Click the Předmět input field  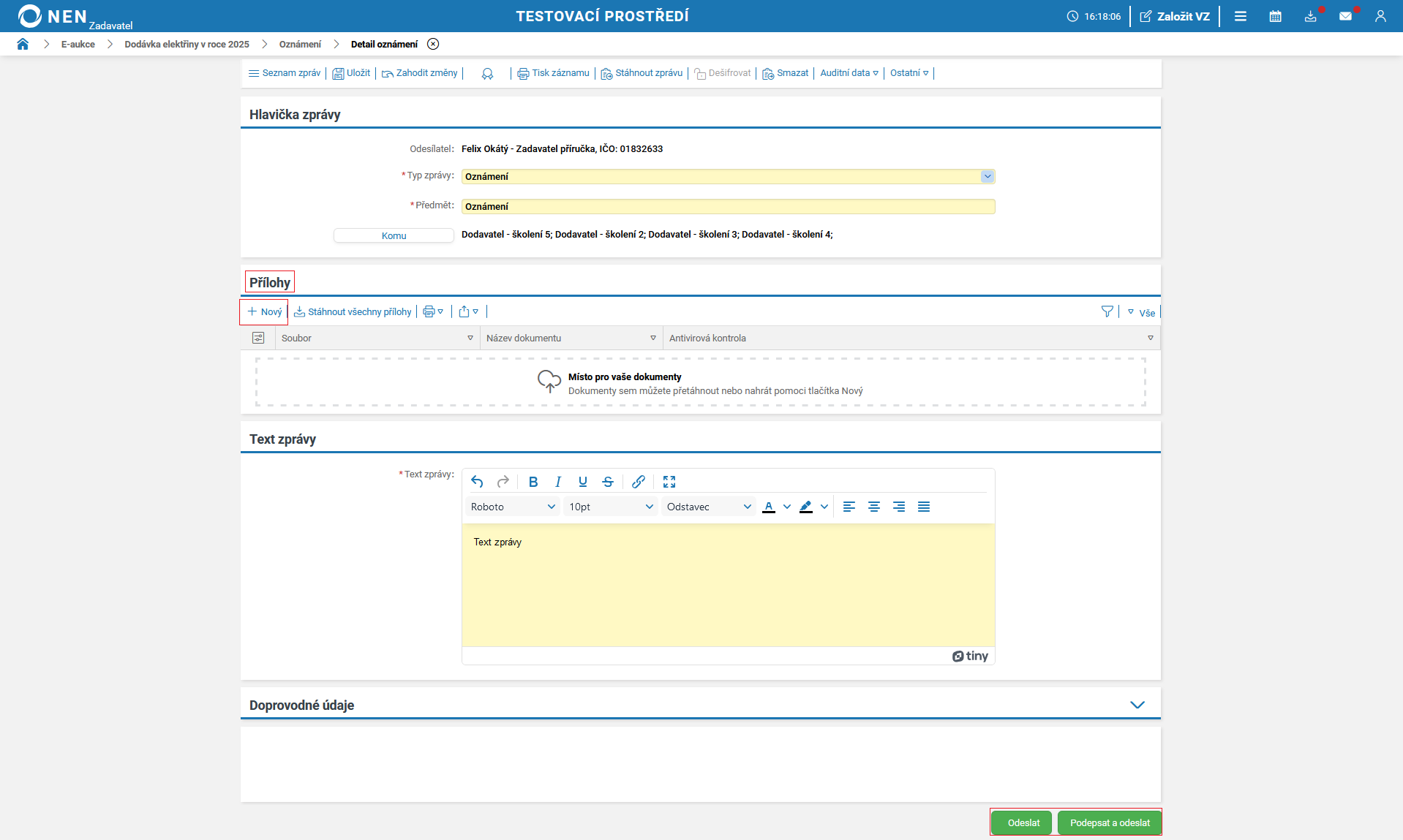[728, 207]
